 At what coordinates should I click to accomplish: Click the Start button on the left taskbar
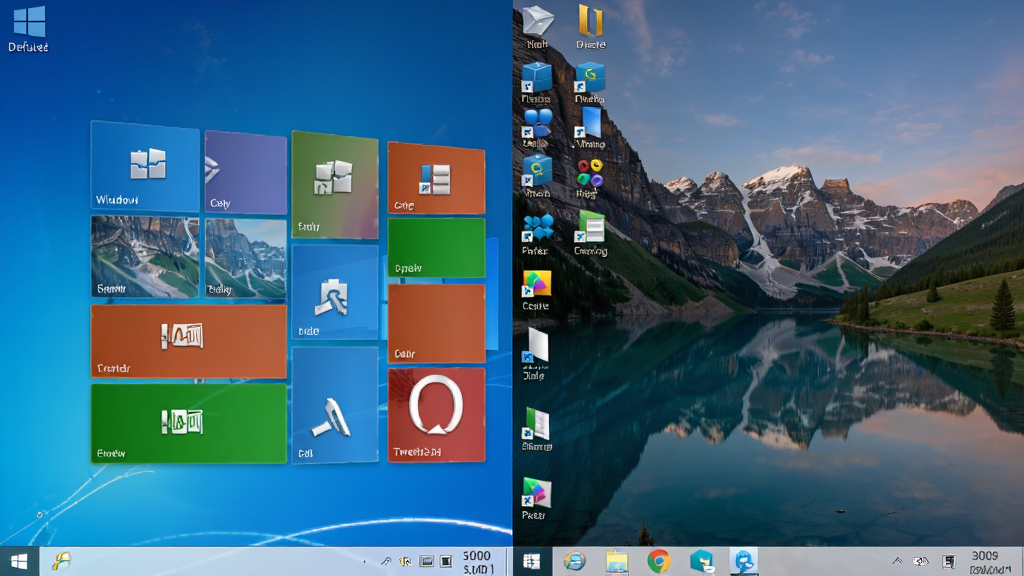coord(19,562)
